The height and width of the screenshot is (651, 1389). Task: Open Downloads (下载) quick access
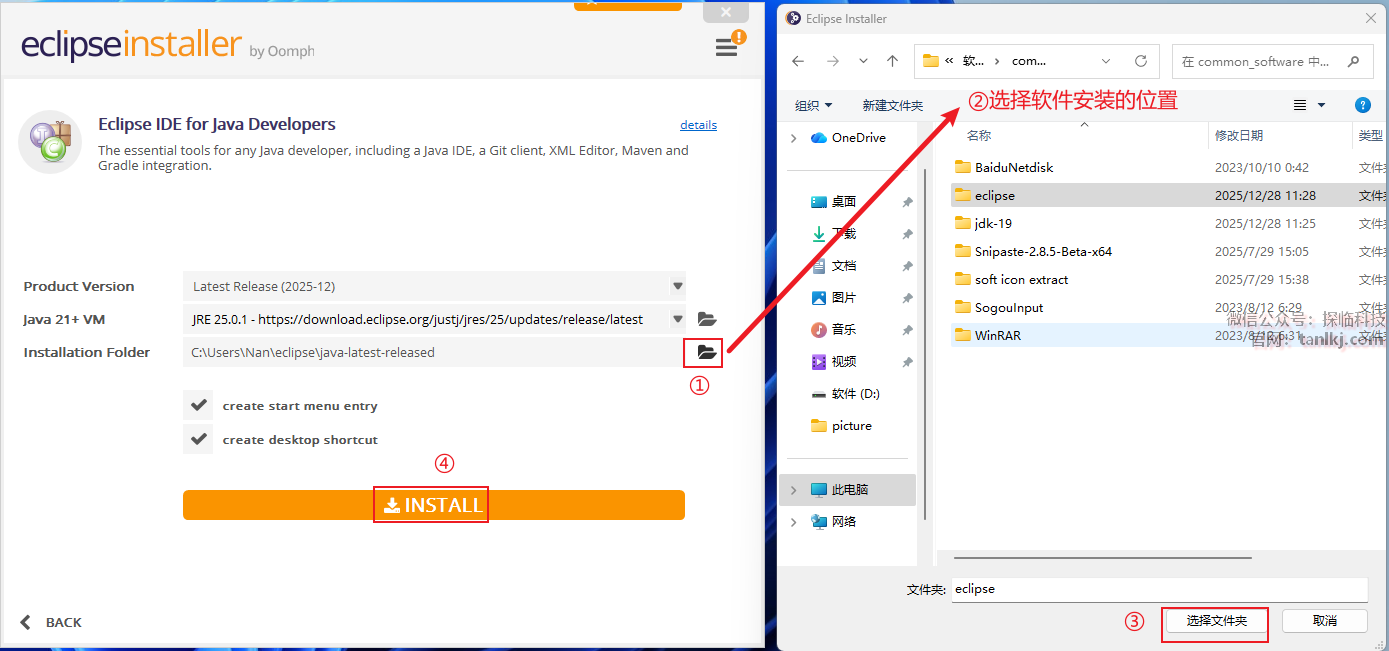(843, 233)
